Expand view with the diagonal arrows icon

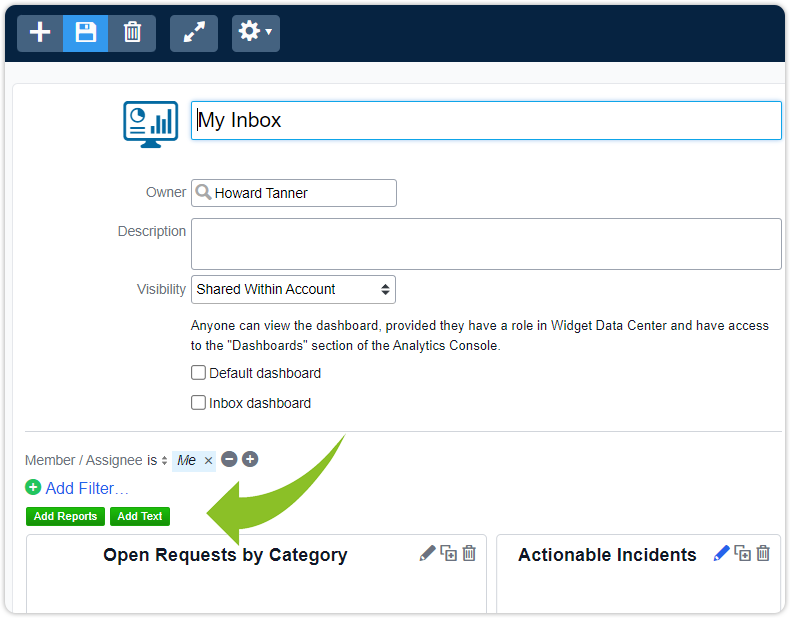(194, 33)
